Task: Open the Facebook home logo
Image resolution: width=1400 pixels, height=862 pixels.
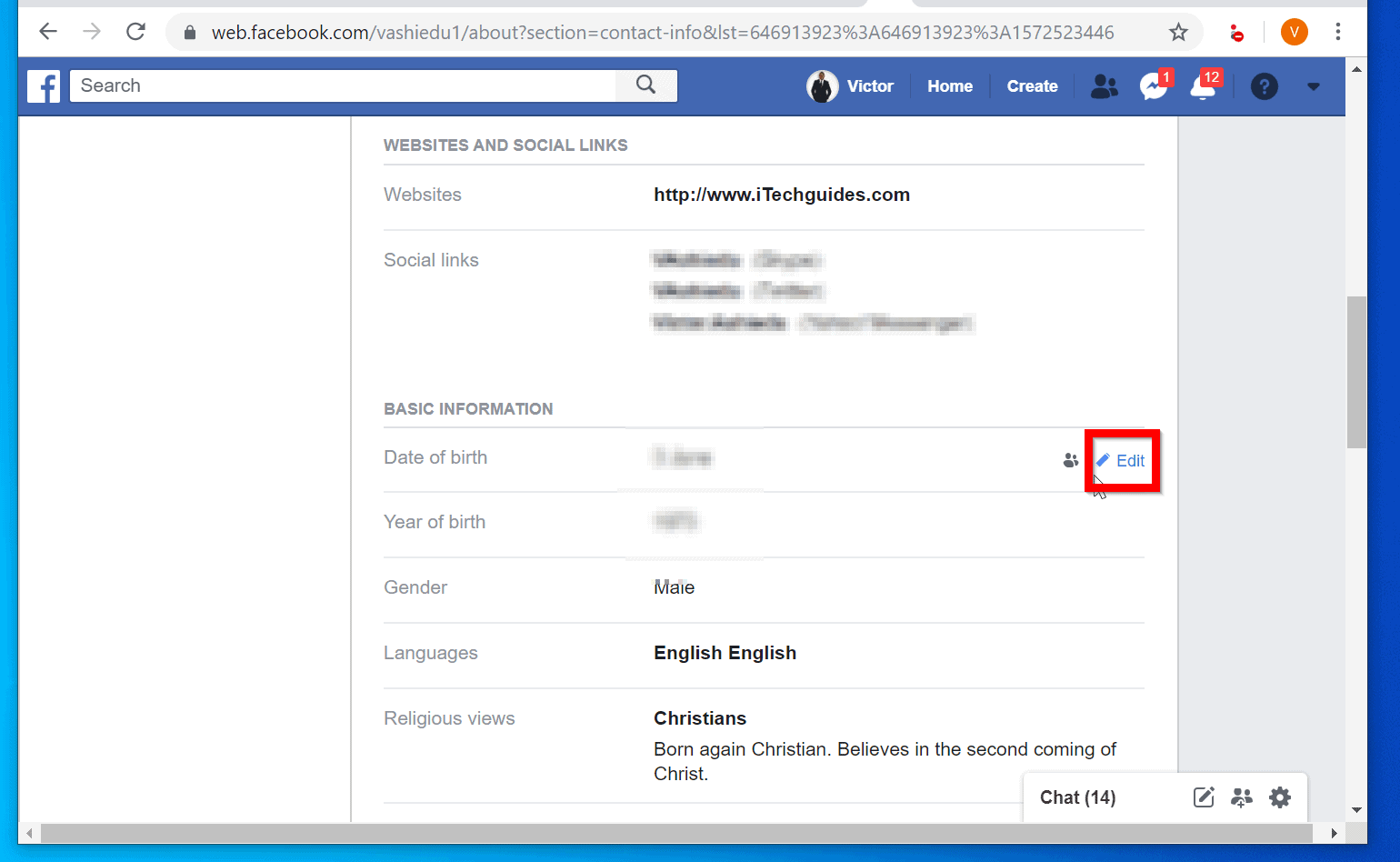Action: coord(44,85)
